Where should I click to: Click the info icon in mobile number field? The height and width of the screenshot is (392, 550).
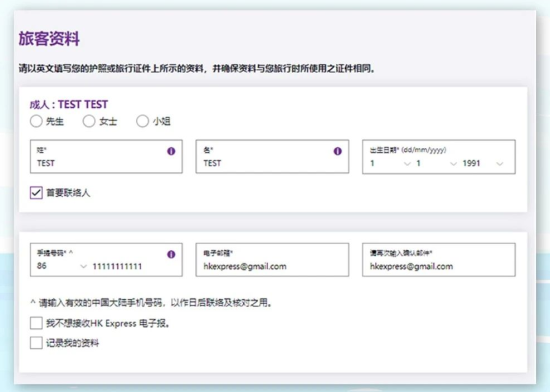click(171, 254)
